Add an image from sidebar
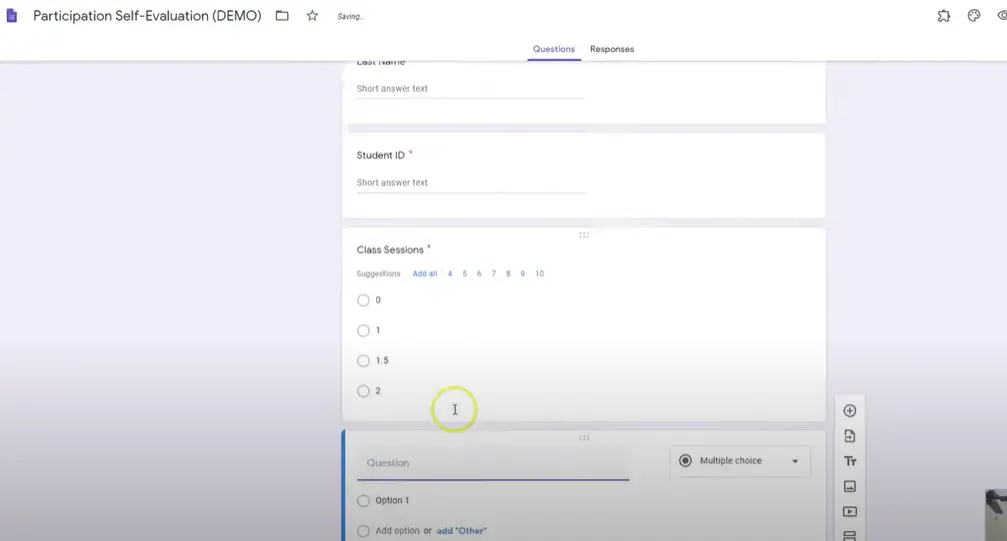Screen dimensions: 1007x541 click(x=850, y=487)
